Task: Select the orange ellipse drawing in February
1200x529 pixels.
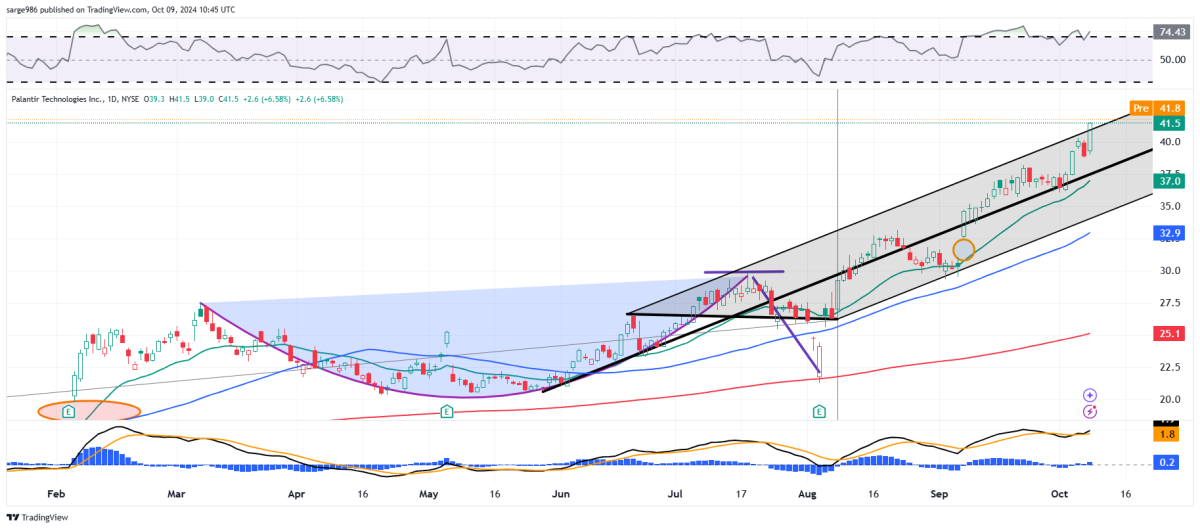Action: pos(89,410)
